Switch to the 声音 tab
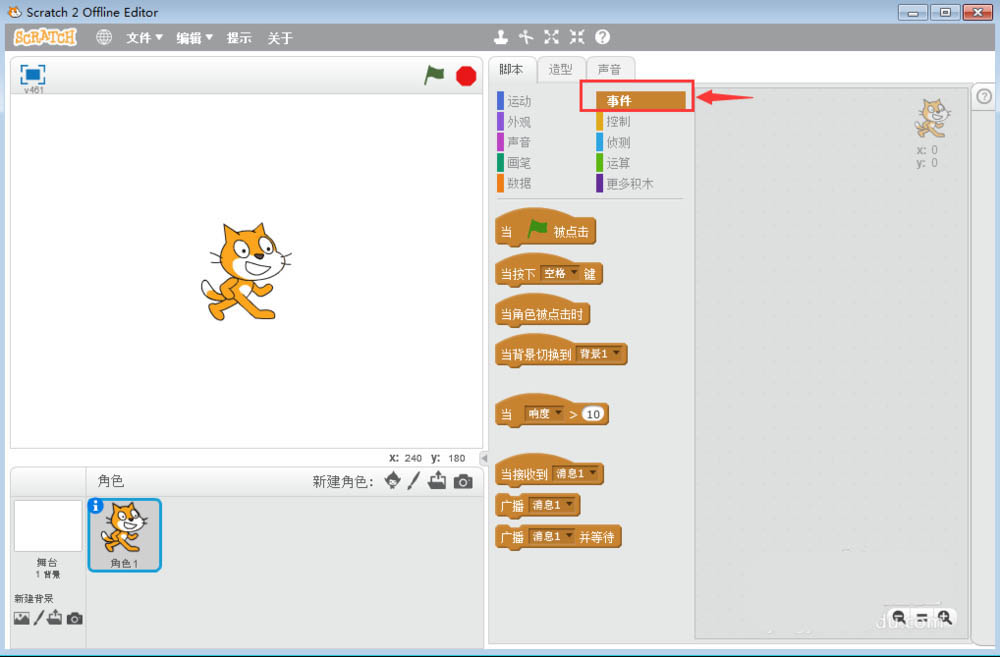1000x657 pixels. (x=610, y=69)
